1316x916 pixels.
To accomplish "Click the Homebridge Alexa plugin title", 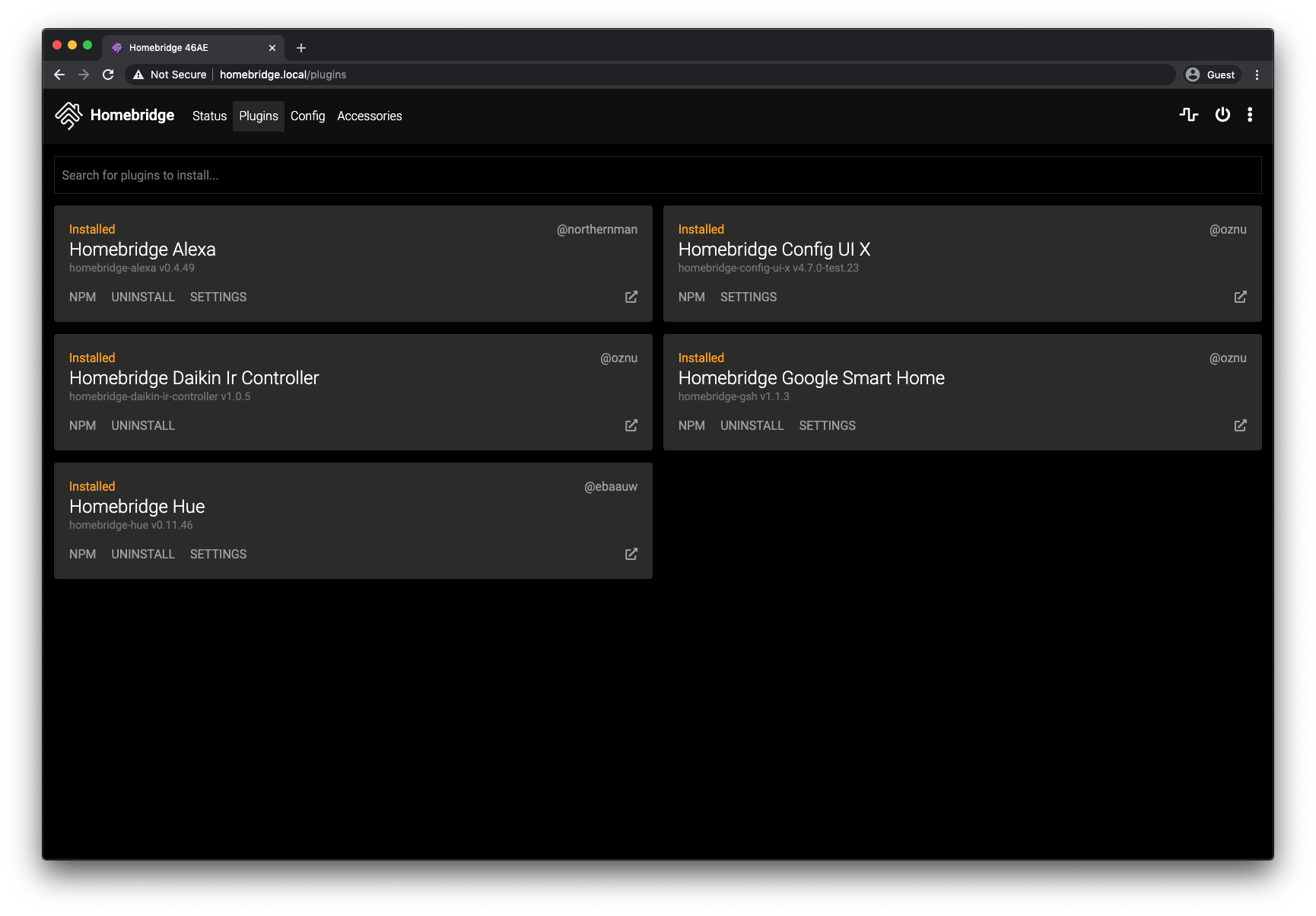I will pos(142,250).
